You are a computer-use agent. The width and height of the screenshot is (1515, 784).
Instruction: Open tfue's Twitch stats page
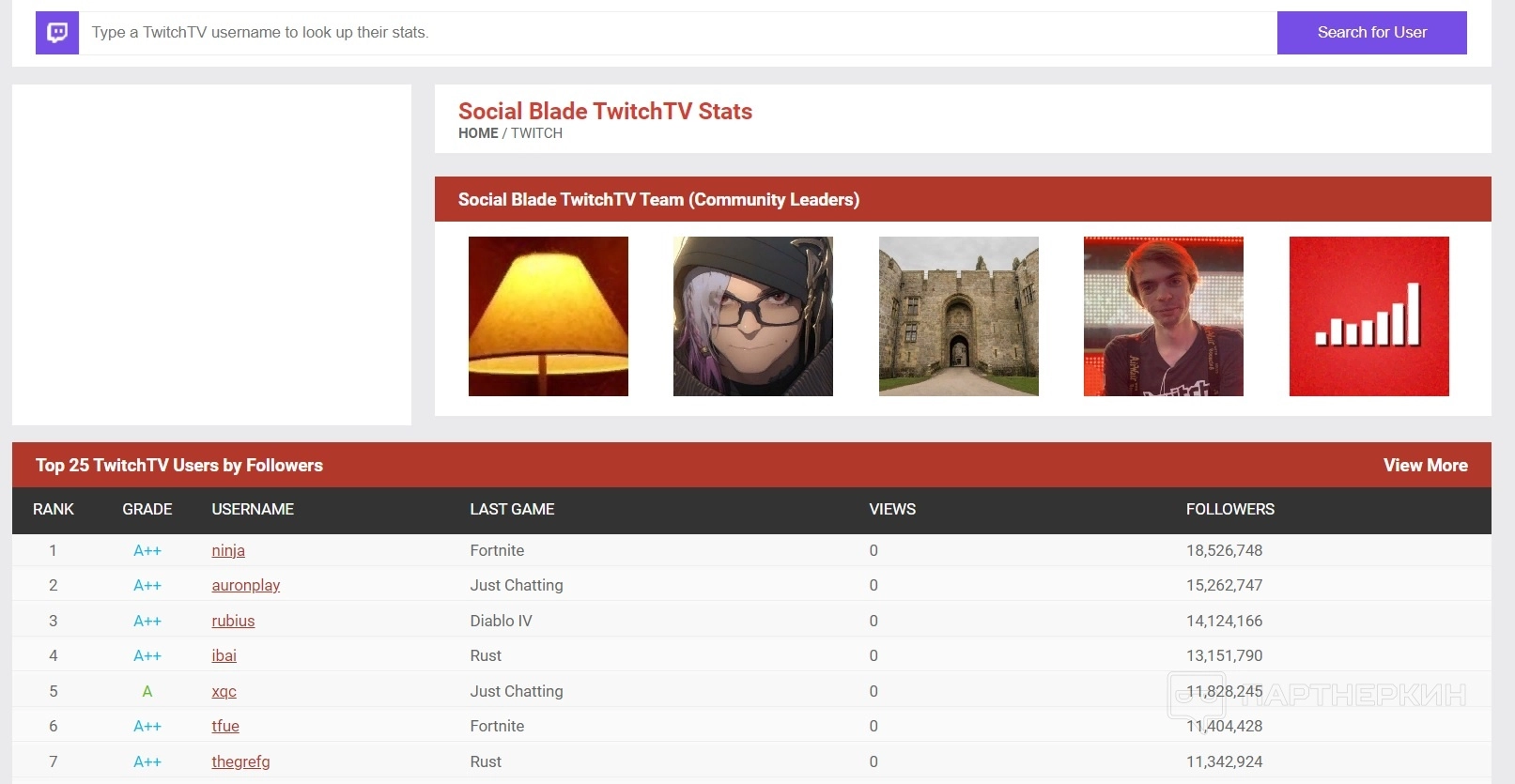[225, 726]
